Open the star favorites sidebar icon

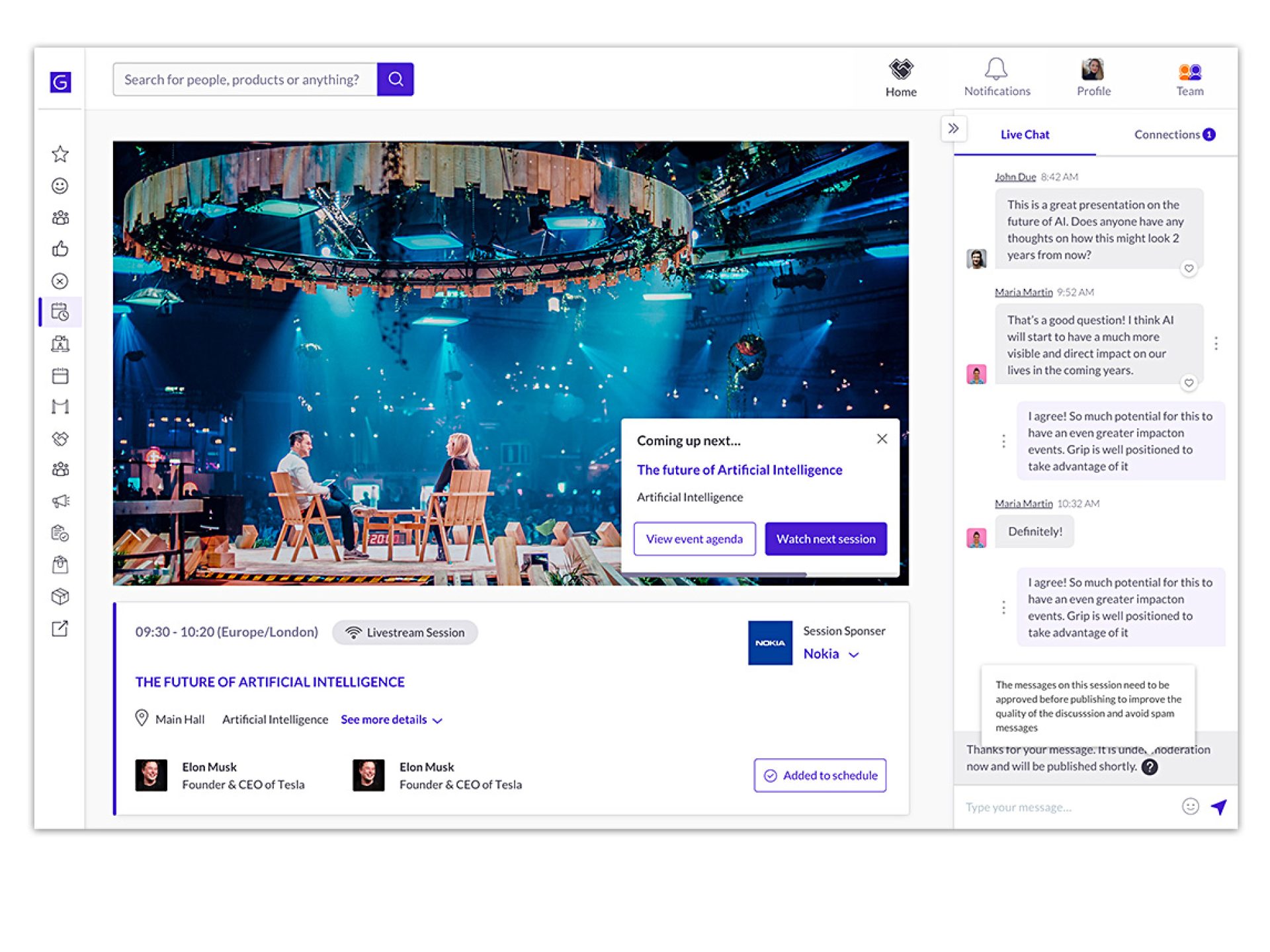pos(60,154)
